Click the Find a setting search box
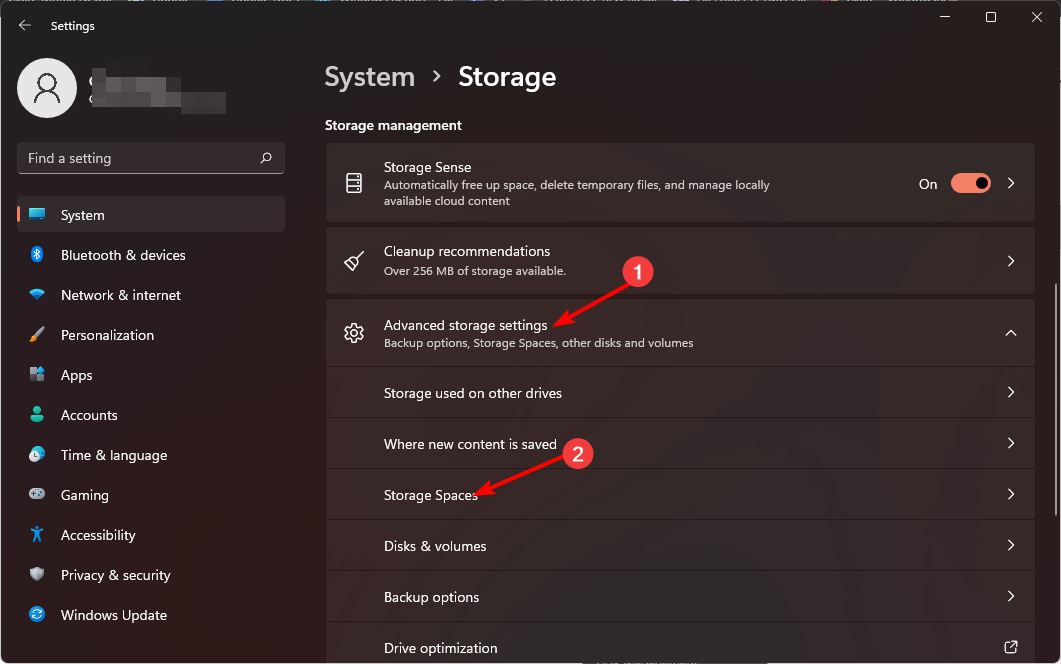1061x664 pixels. click(x=150, y=158)
